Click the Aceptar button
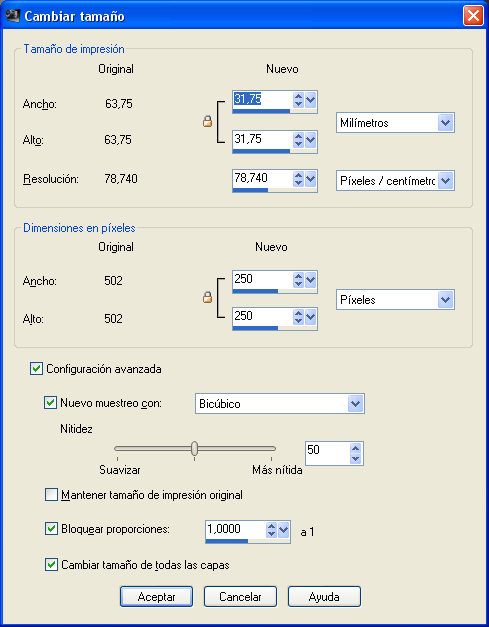 (156, 597)
